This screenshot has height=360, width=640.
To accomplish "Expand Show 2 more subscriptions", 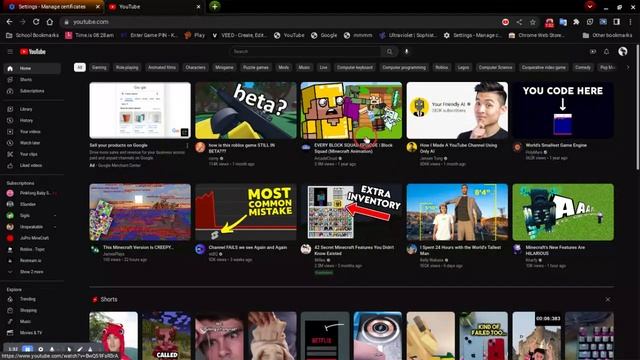I will click(x=32, y=272).
